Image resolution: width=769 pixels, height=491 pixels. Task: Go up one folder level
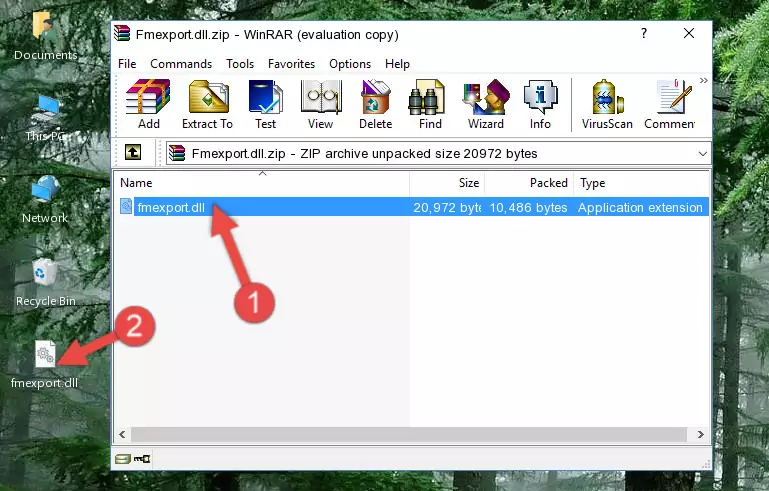(x=133, y=153)
